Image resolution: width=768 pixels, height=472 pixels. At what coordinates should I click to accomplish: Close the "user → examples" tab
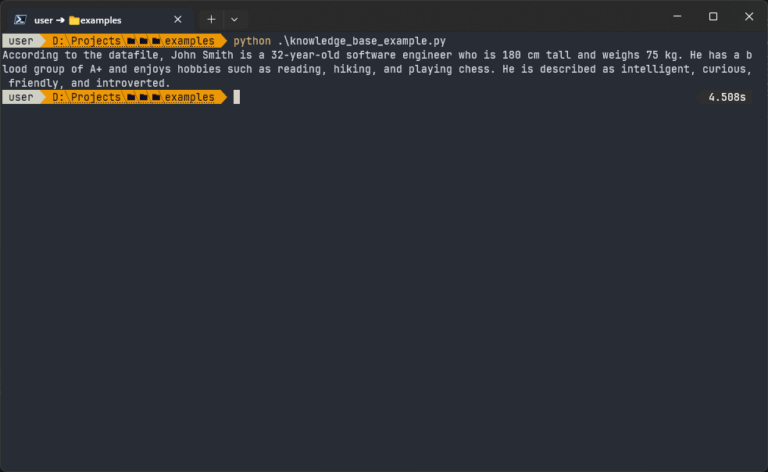click(x=178, y=19)
